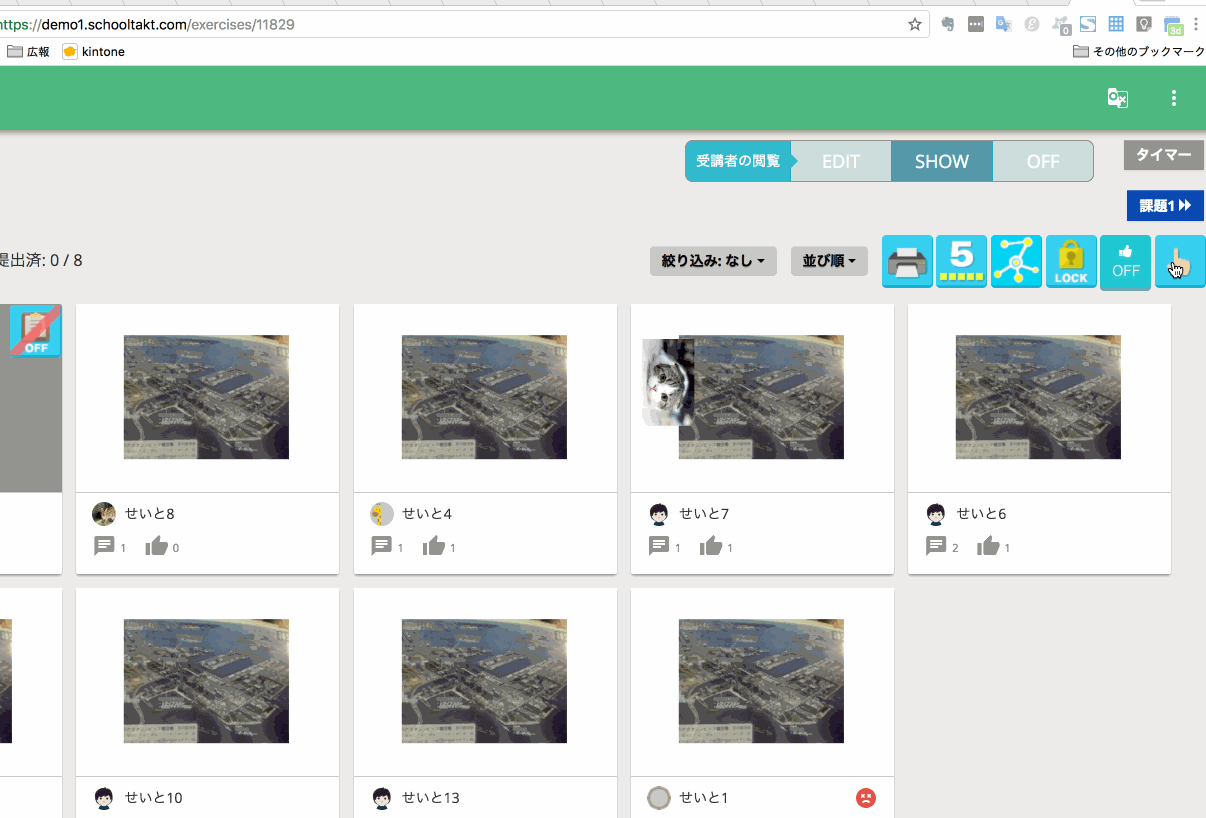Viewport: 1206px width, 818px height.
Task: Click the student name せいと13
Action: (x=431, y=798)
